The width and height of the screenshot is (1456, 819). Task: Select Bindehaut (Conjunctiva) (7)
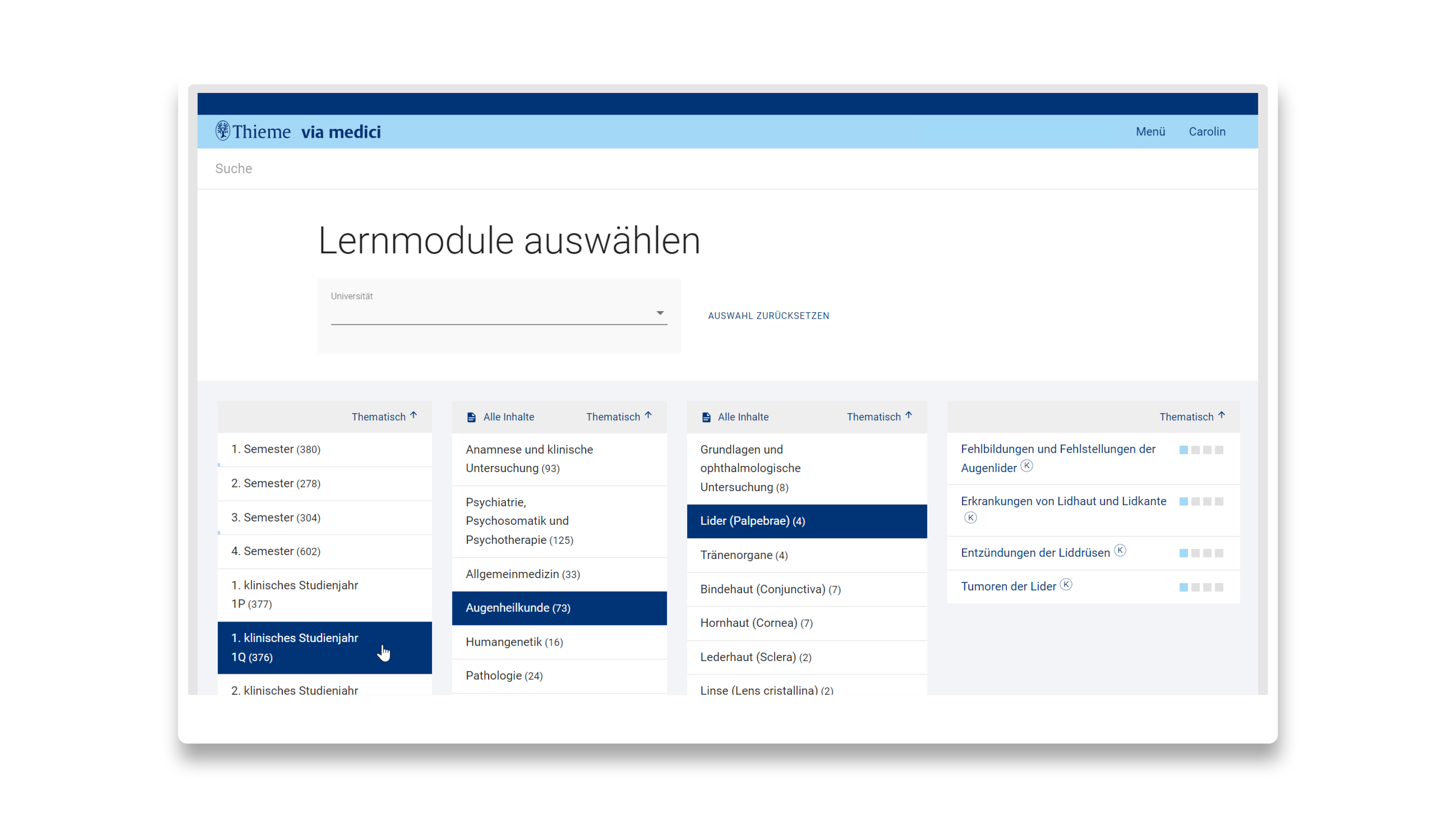pos(807,590)
